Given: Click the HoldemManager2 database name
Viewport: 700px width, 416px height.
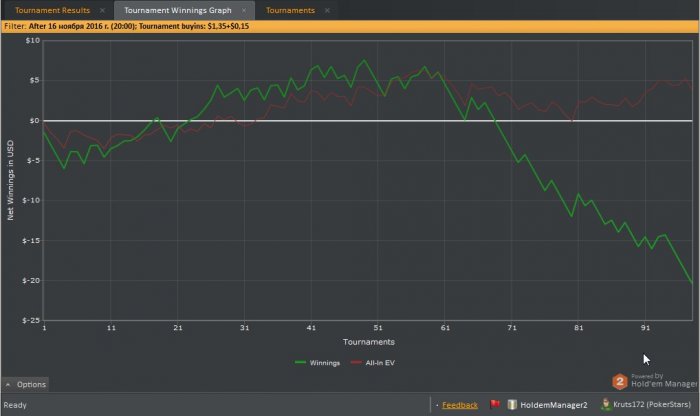Looking at the screenshot, I should point(554,405).
